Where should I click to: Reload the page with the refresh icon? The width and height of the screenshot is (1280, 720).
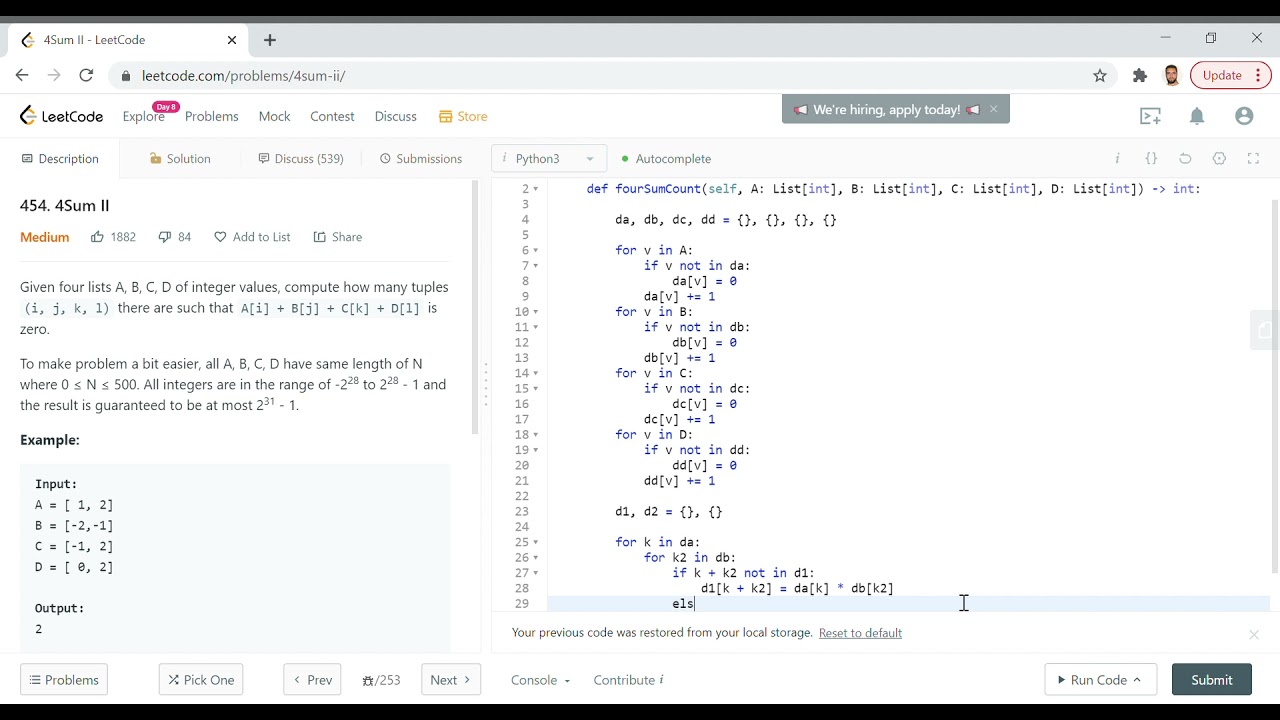[86, 75]
